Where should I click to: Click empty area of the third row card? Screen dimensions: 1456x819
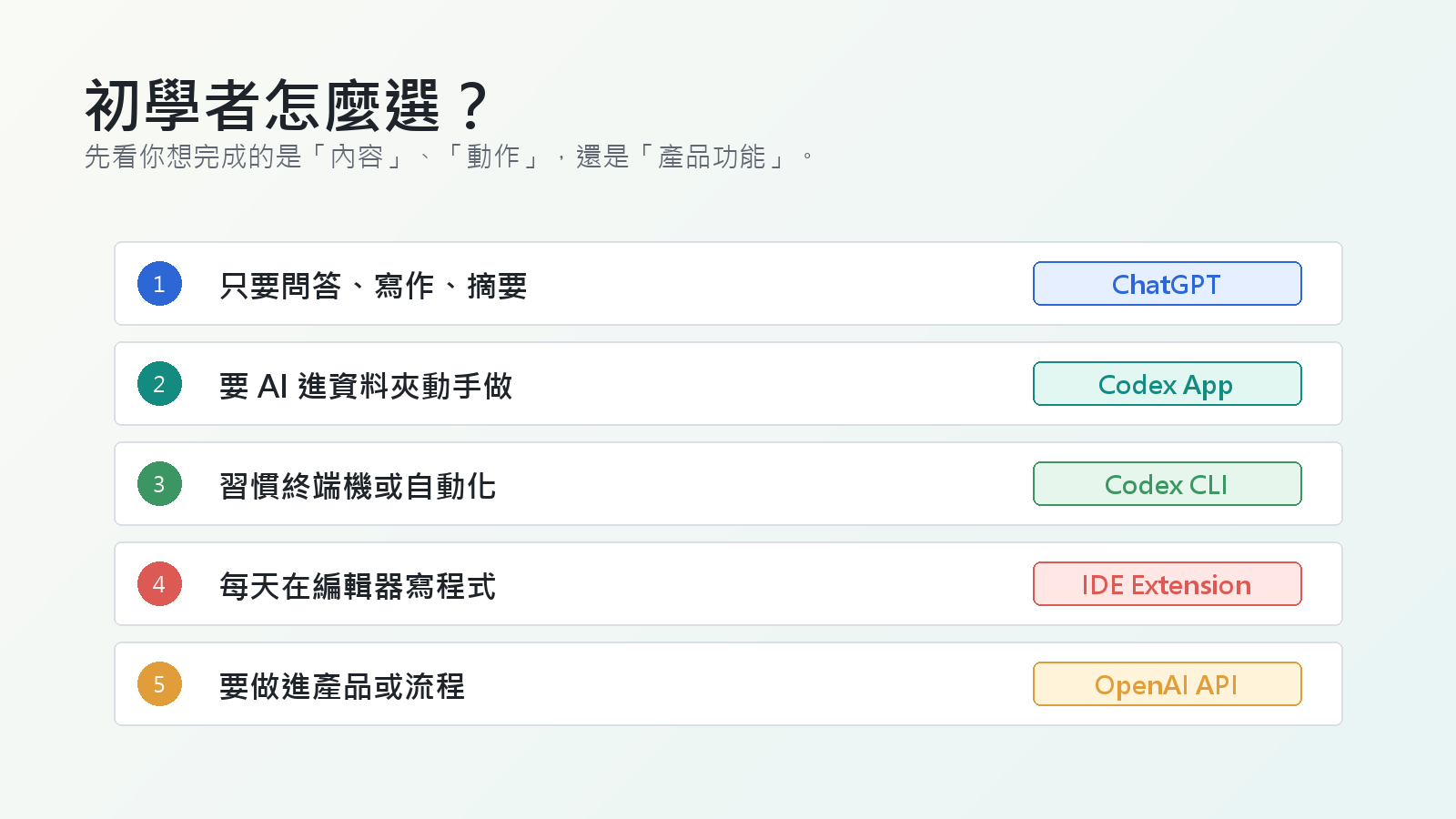[773, 484]
